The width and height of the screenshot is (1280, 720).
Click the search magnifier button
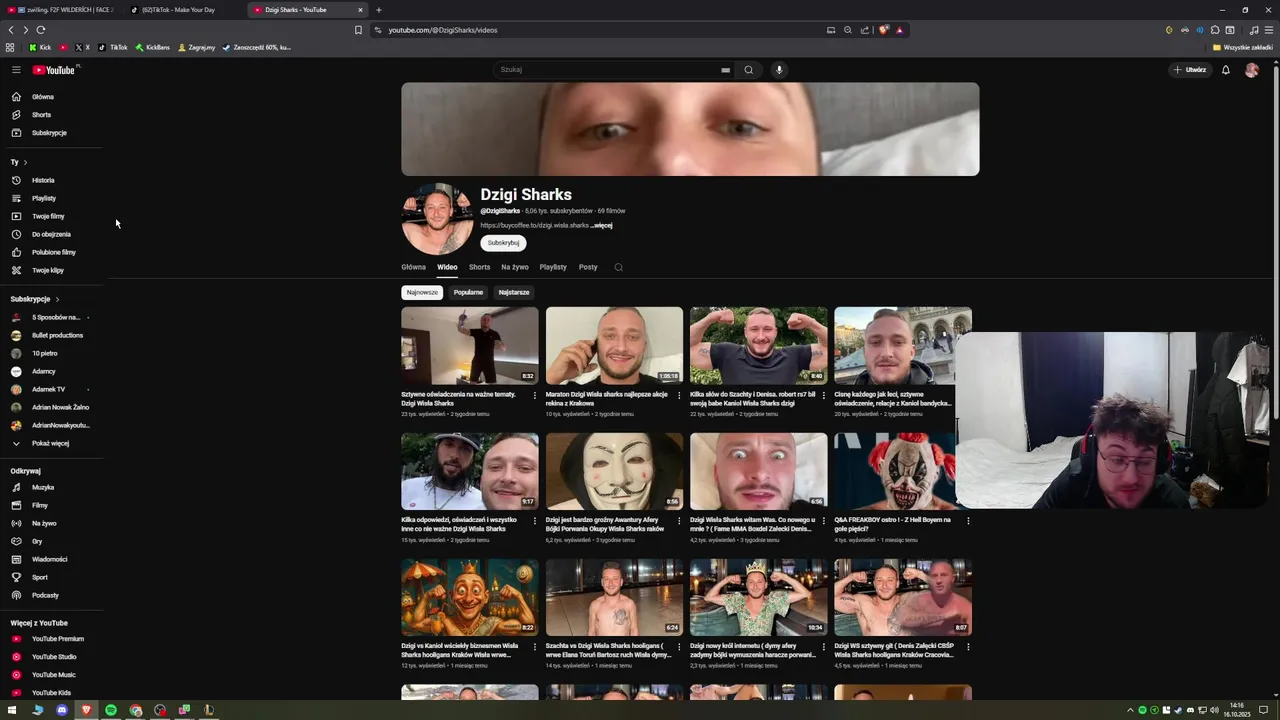tap(748, 70)
